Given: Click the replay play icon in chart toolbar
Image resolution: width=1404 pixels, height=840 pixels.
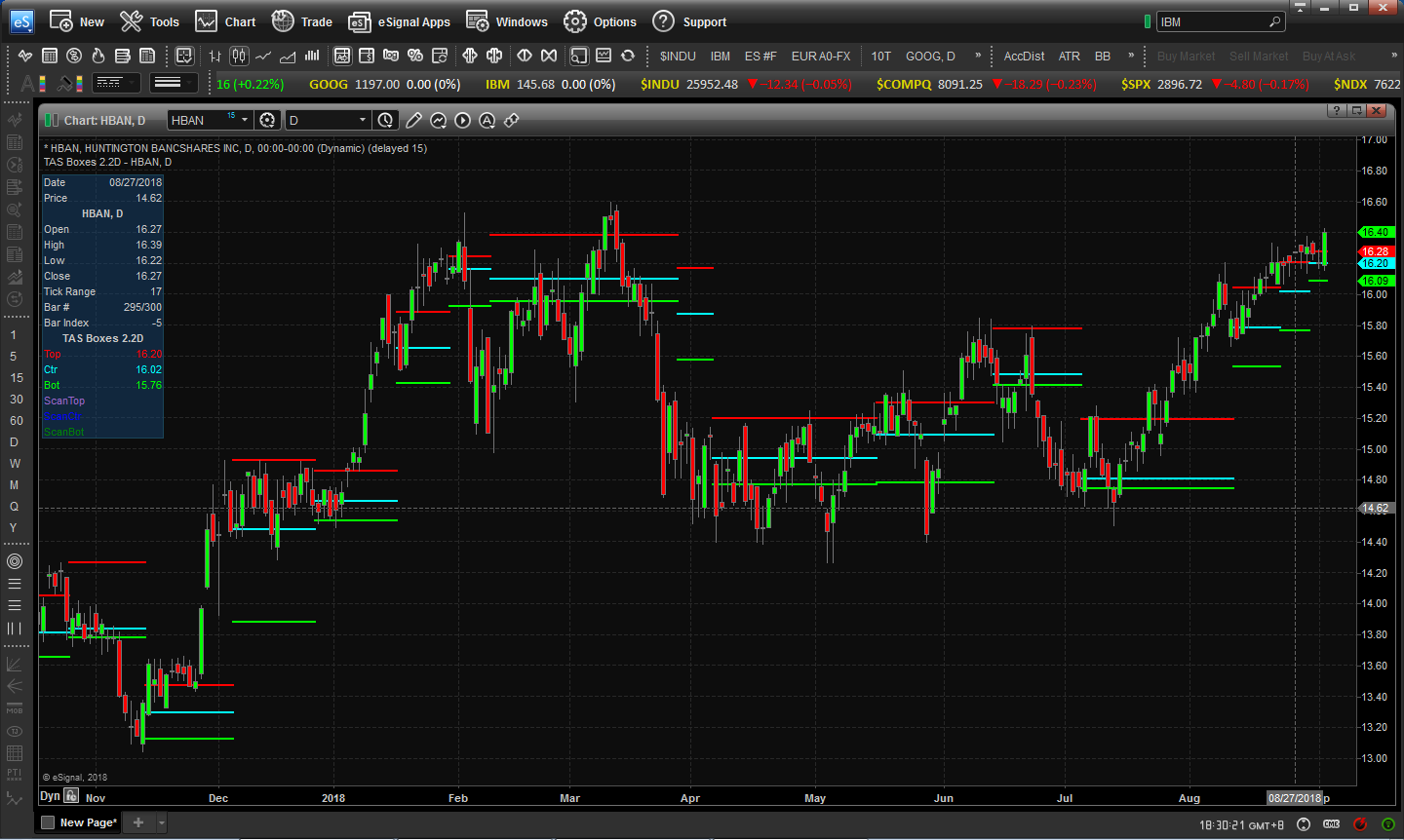Looking at the screenshot, I should (462, 120).
